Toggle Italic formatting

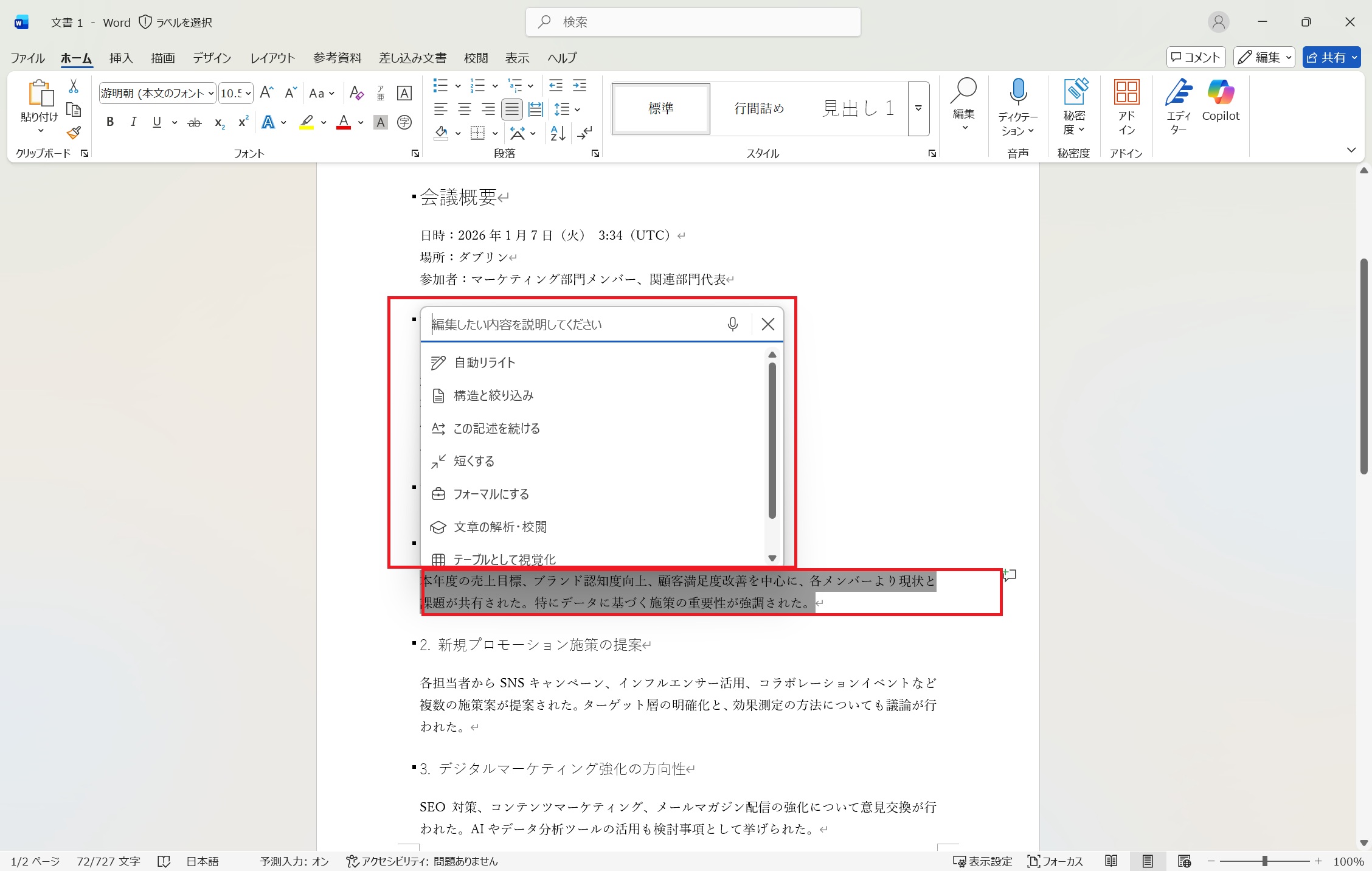coord(133,122)
